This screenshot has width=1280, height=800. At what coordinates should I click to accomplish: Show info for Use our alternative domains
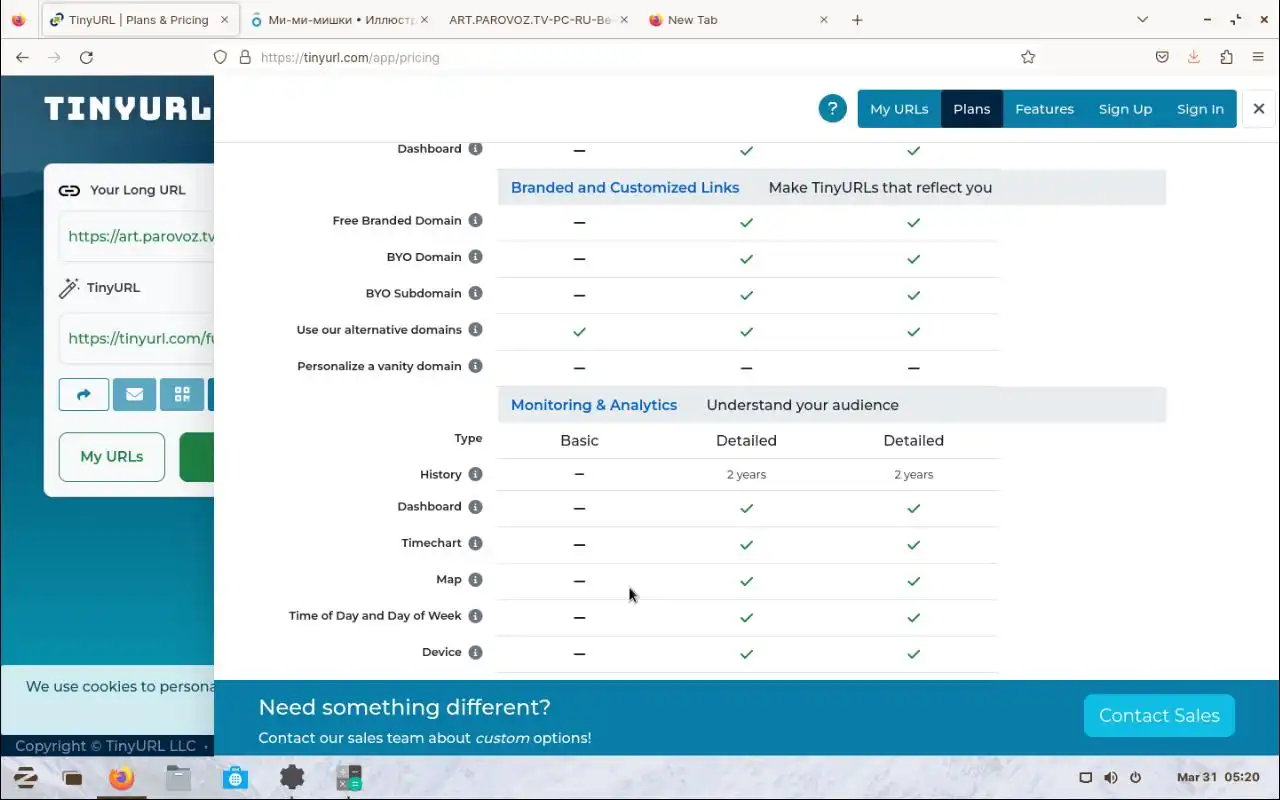pos(476,330)
